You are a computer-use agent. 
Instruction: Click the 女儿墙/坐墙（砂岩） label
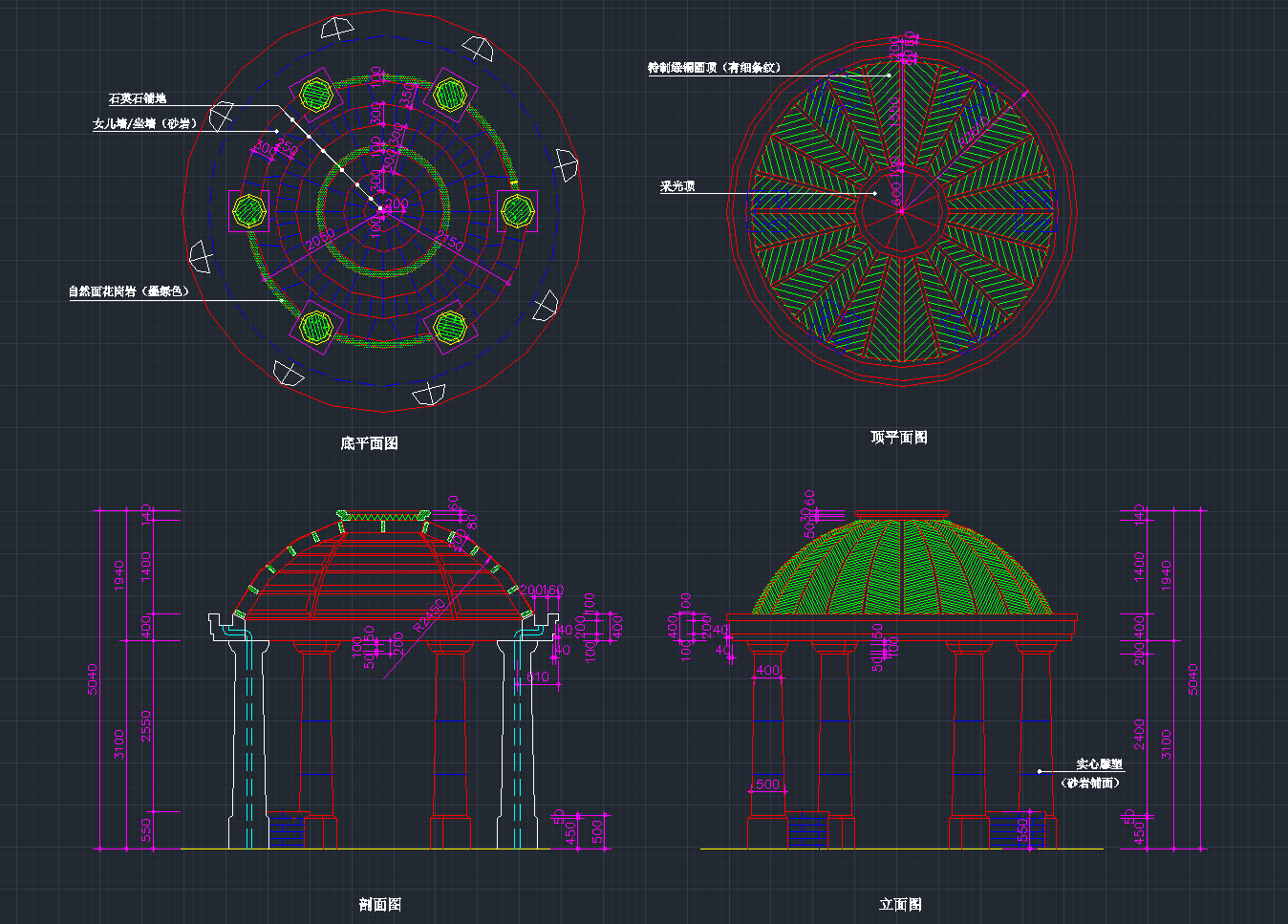point(144,123)
